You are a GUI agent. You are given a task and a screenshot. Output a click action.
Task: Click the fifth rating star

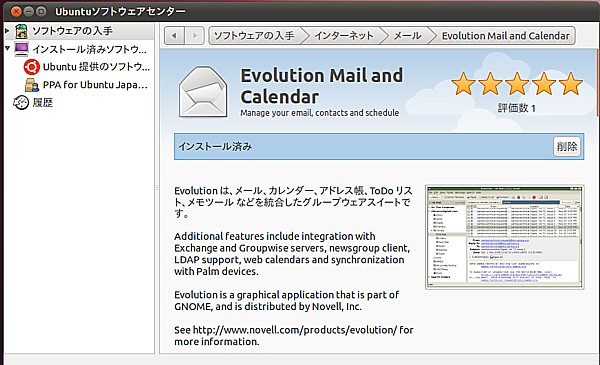pyautogui.click(x=571, y=84)
